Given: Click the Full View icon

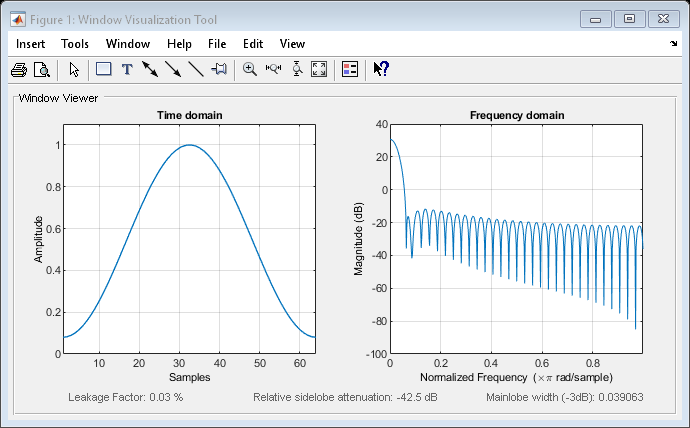Looking at the screenshot, I should [319, 70].
